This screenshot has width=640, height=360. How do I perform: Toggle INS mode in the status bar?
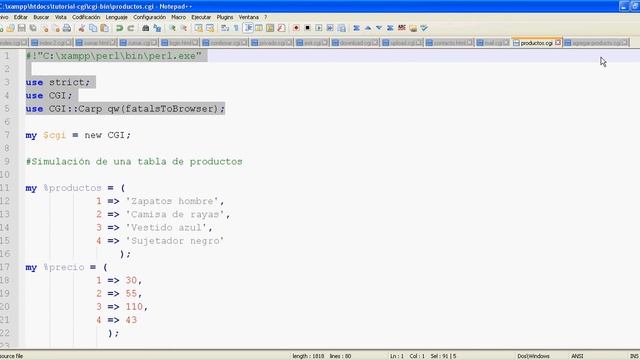tap(634, 356)
